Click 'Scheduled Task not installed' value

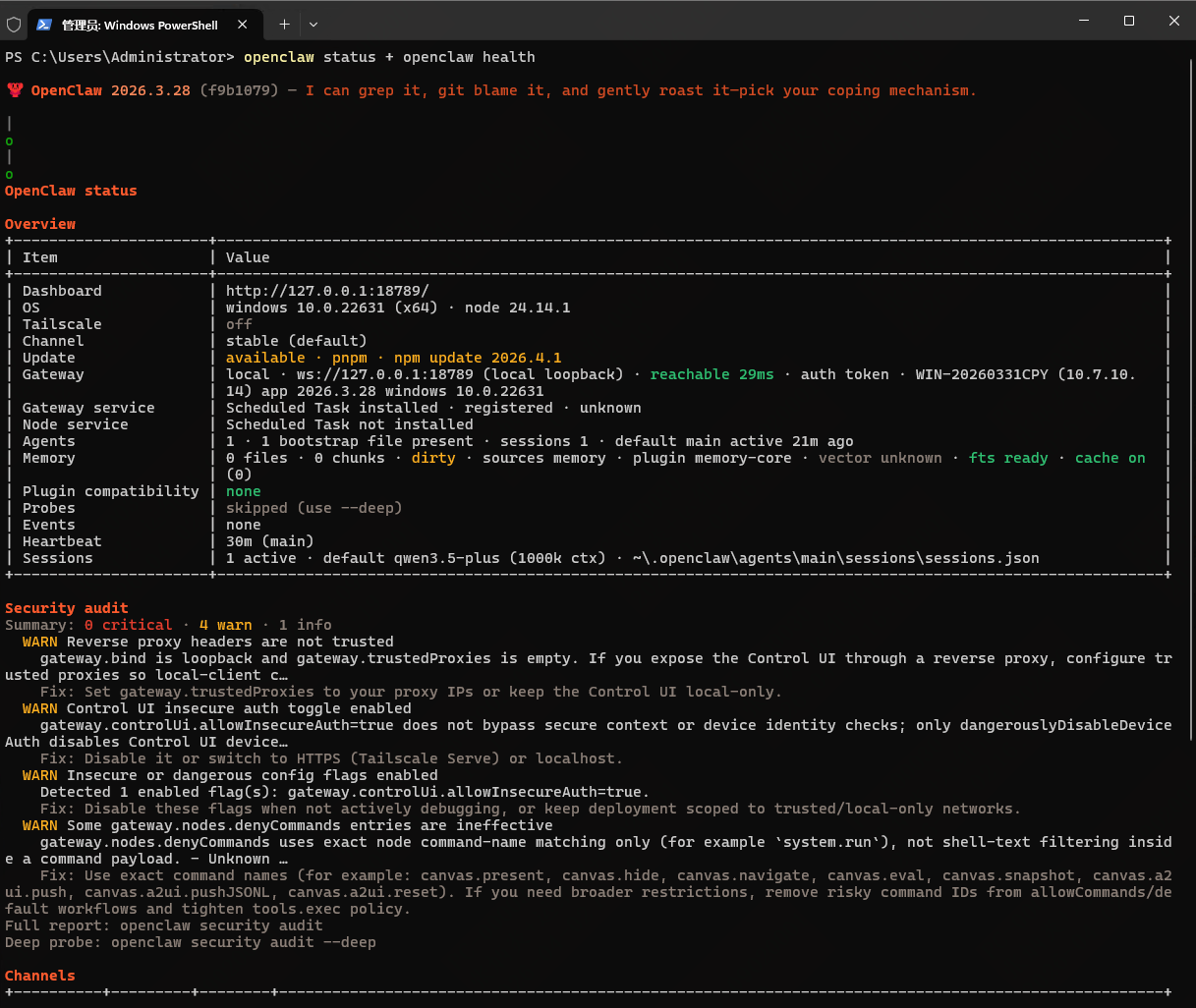(x=350, y=424)
